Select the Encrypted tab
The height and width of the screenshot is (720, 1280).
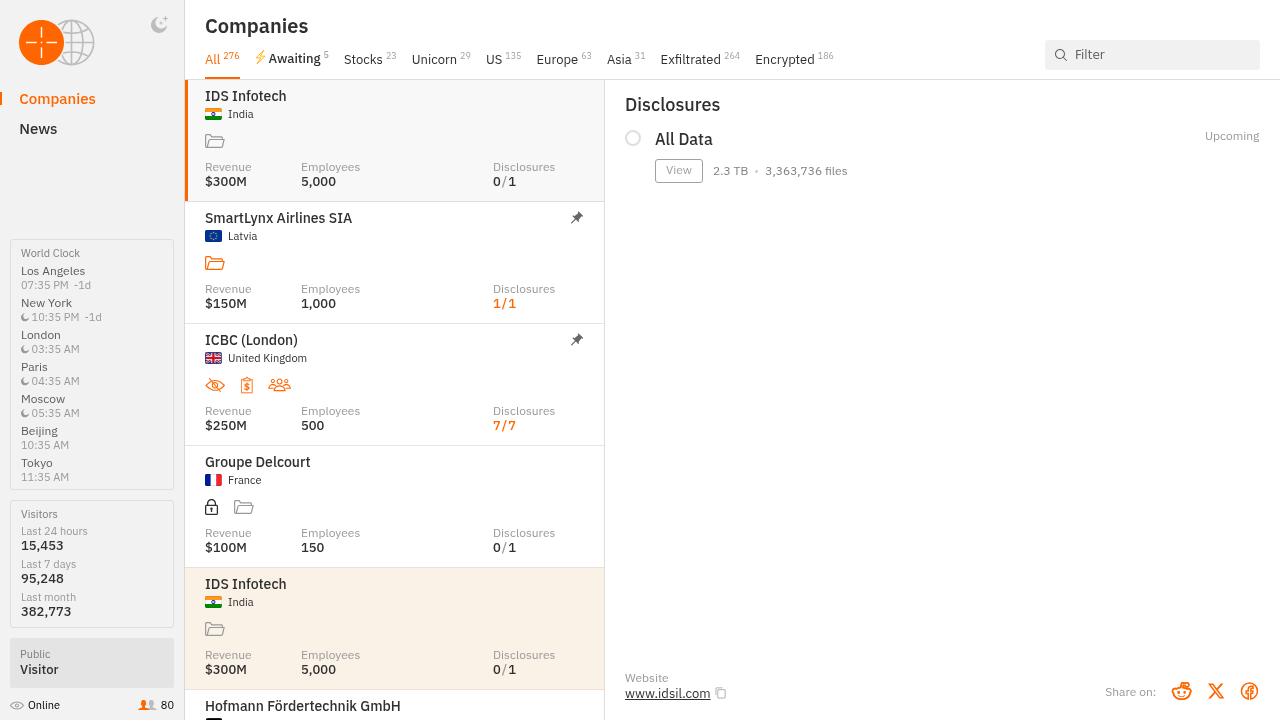794,59
